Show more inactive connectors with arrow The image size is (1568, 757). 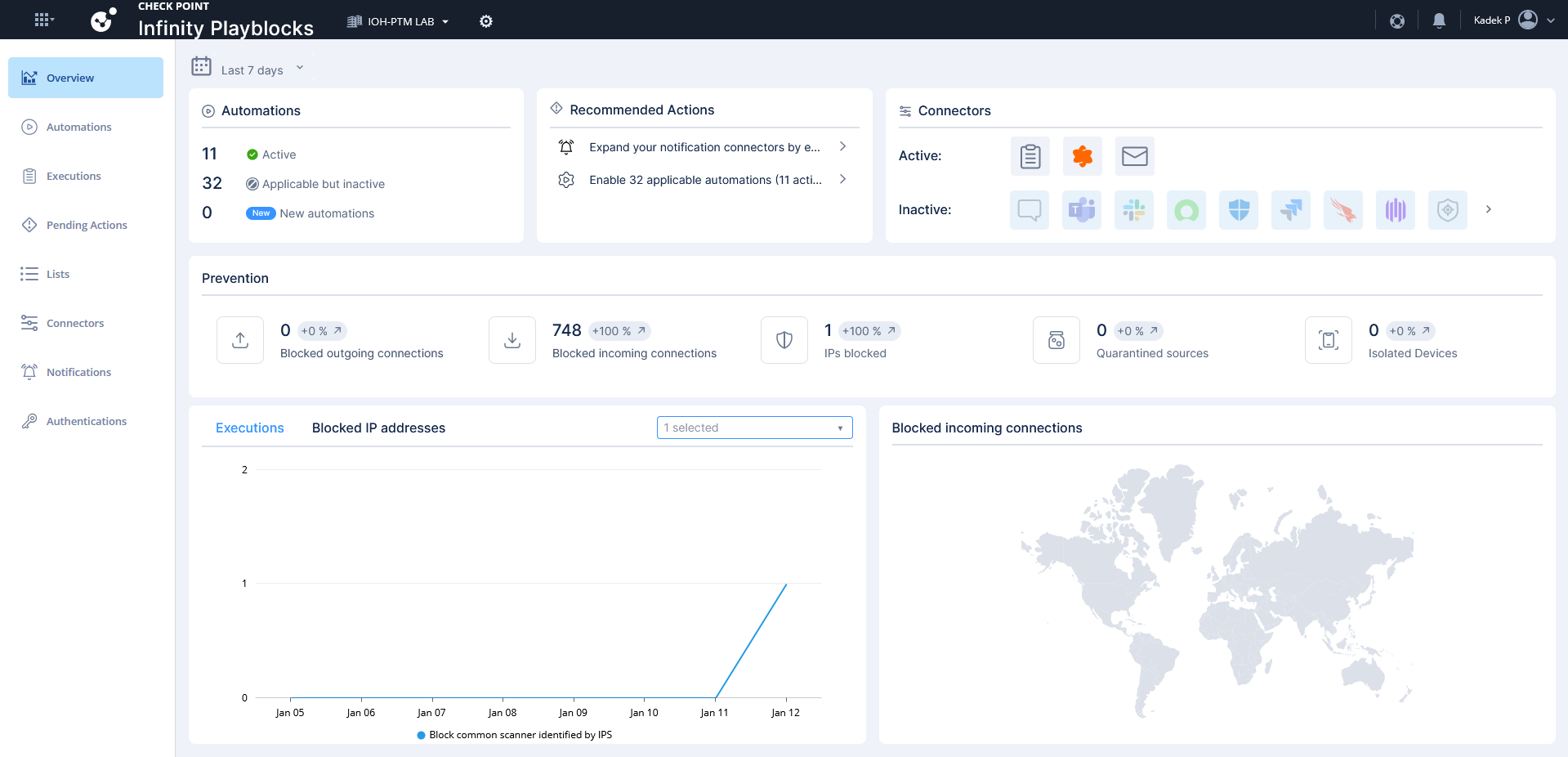coord(1488,209)
